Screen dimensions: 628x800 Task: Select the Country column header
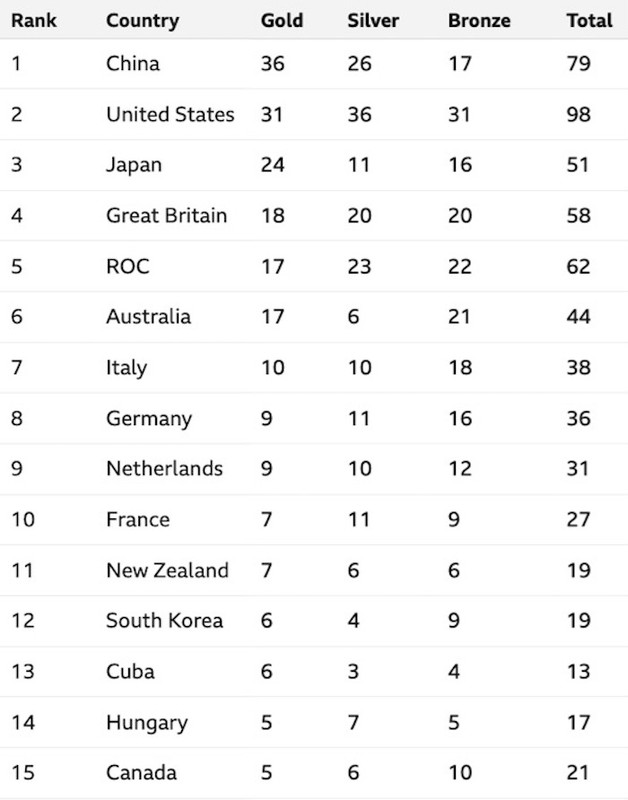click(x=142, y=21)
